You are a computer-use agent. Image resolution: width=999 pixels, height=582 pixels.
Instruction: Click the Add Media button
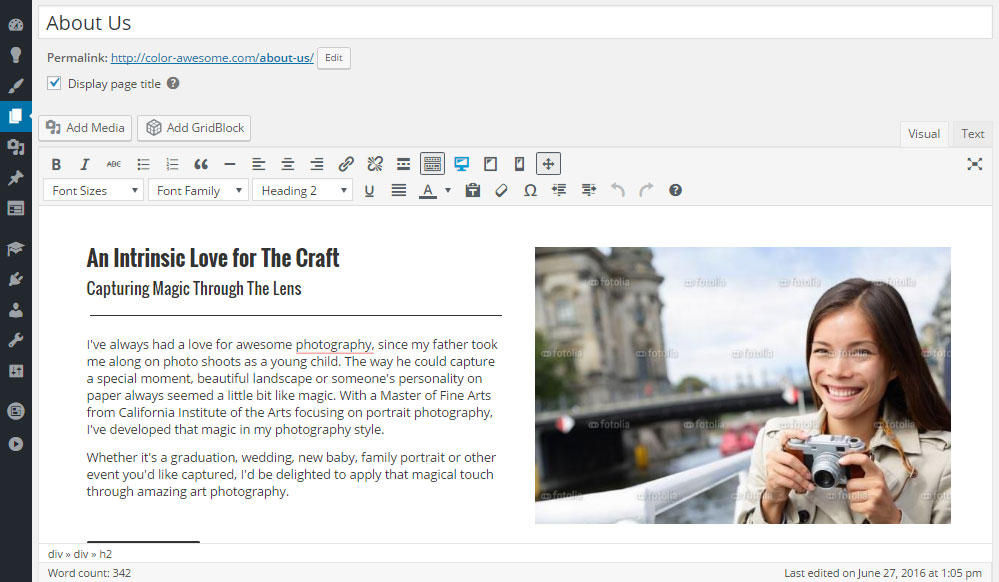85,128
